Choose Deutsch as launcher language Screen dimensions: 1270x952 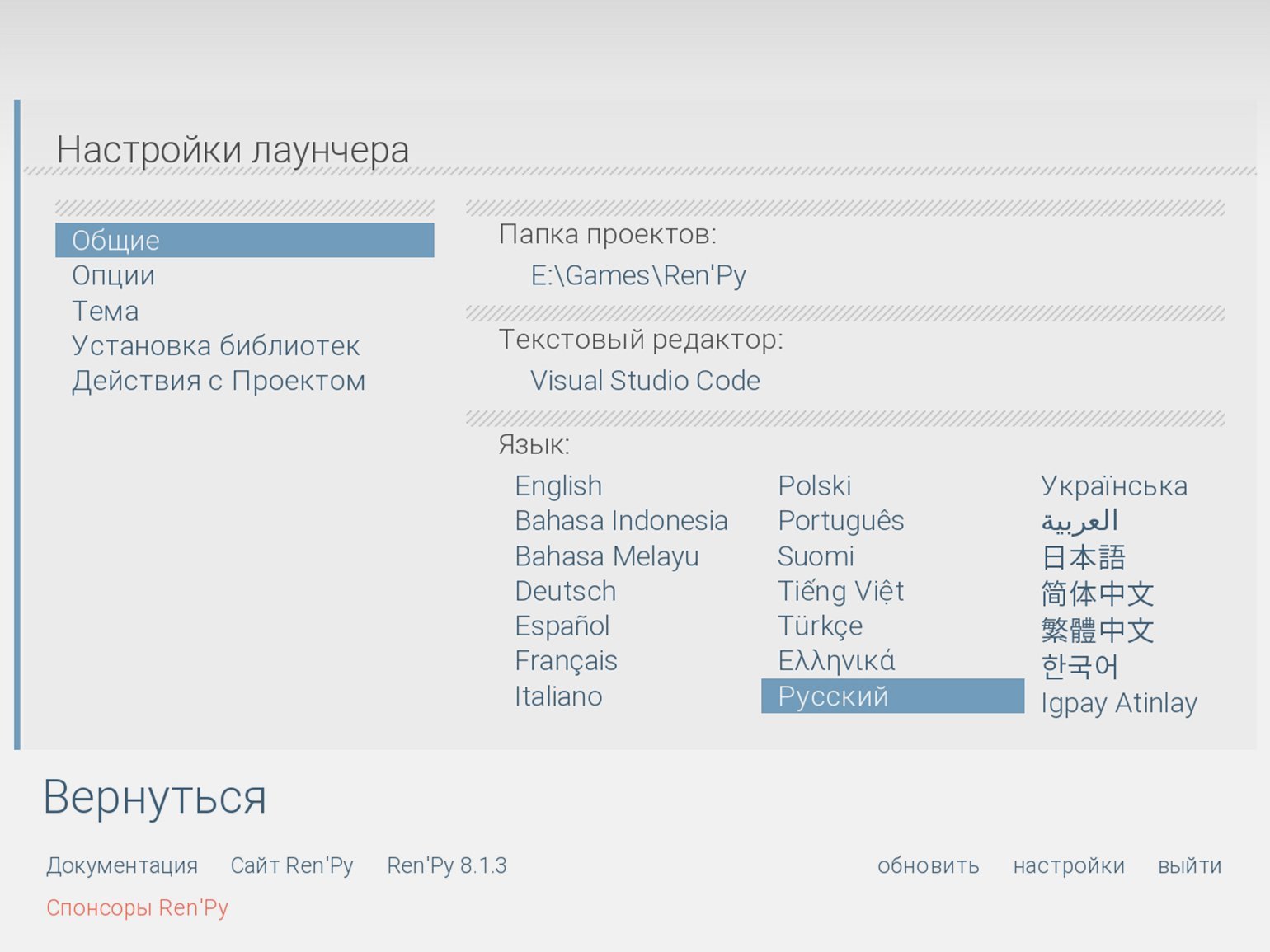point(565,591)
